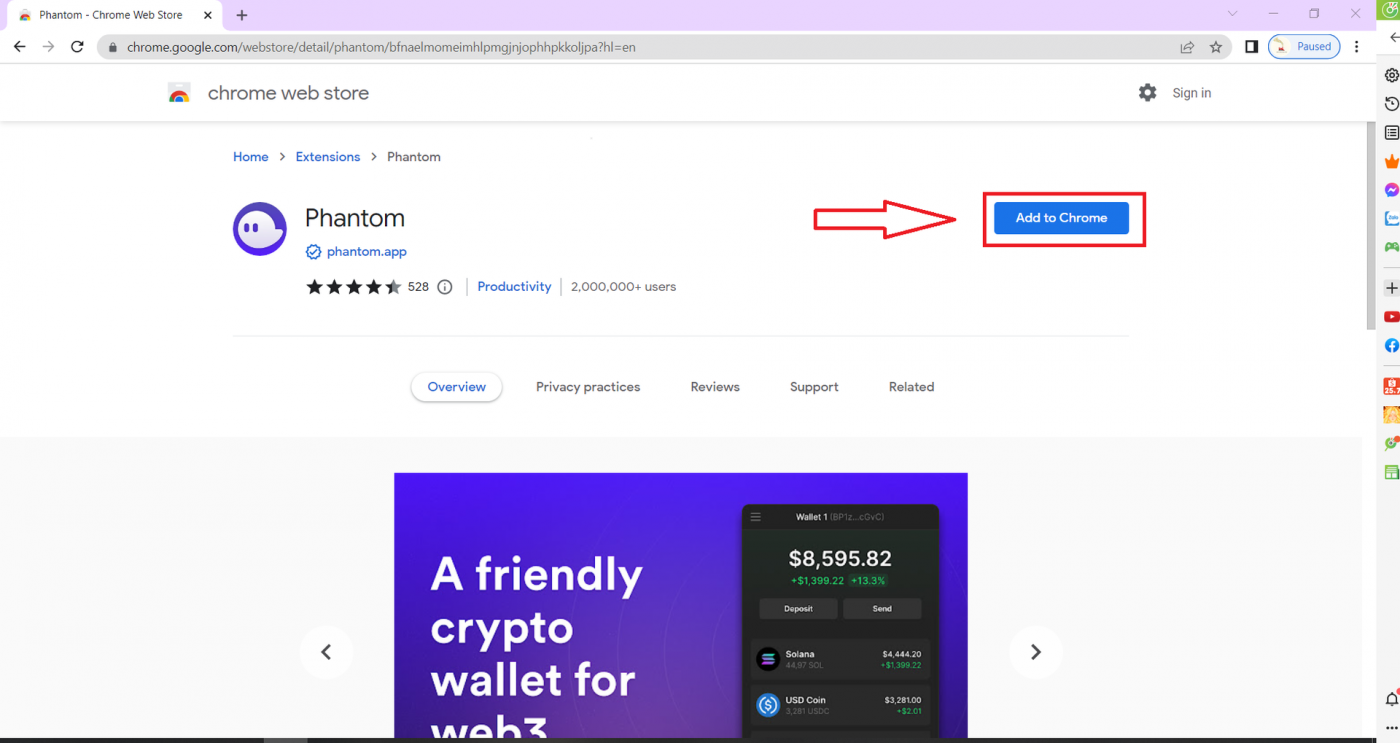Reload the Phantom web store page
The height and width of the screenshot is (743, 1400).
77,47
